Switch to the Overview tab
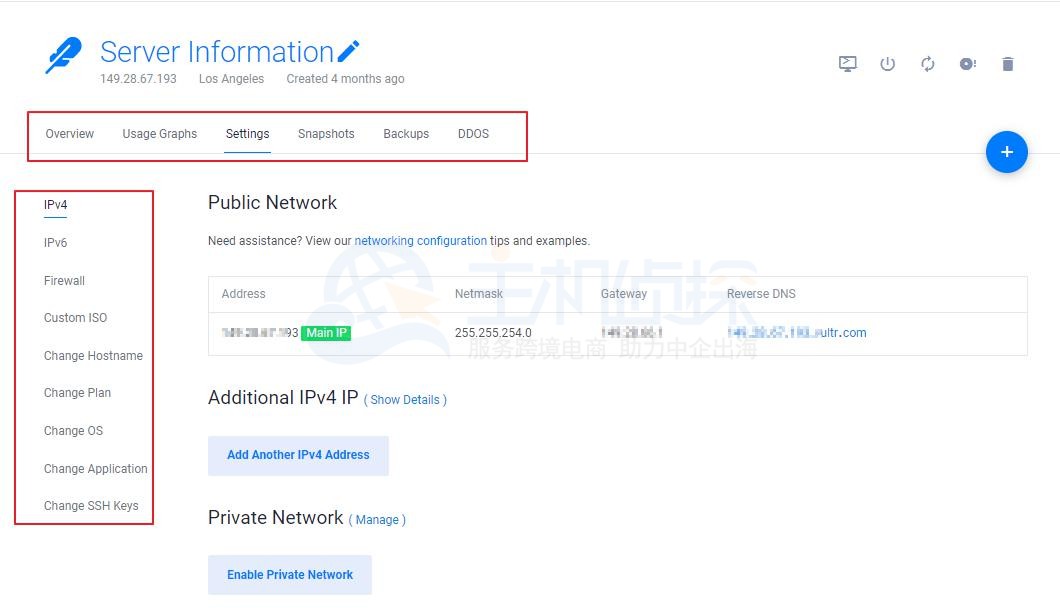1060x609 pixels. (70, 134)
